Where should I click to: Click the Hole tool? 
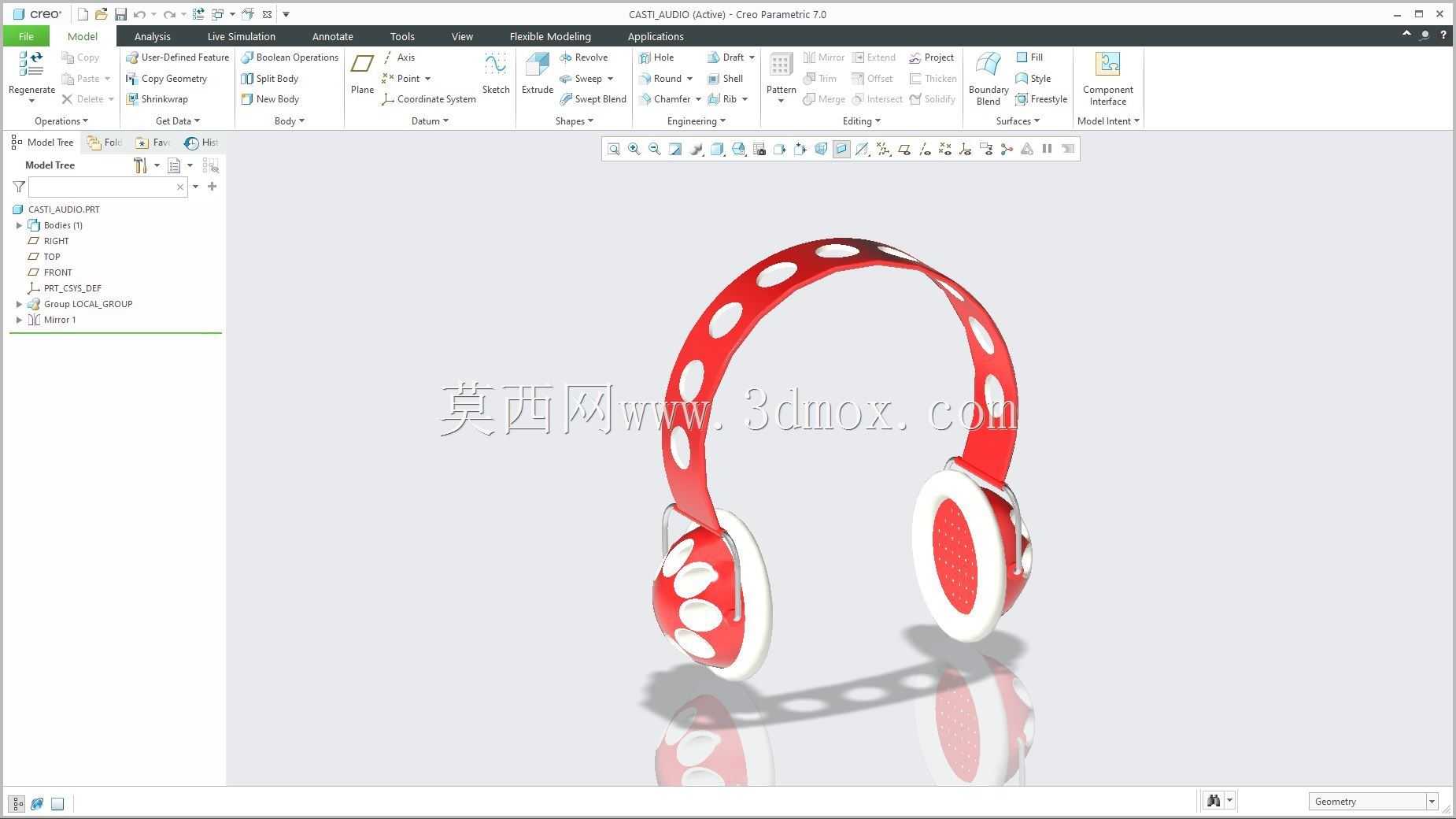tap(656, 57)
